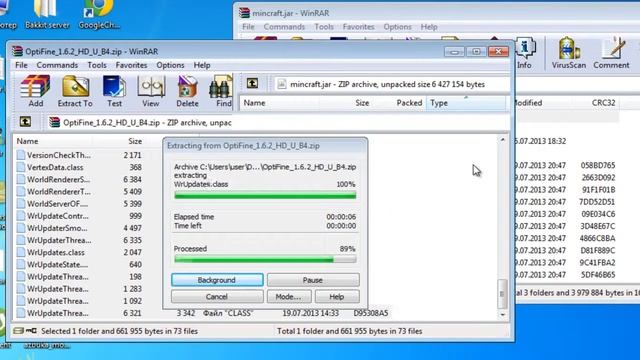Open Commands menu in OptiFine WinRAR window
This screenshot has width=640, height=360.
(x=57, y=65)
